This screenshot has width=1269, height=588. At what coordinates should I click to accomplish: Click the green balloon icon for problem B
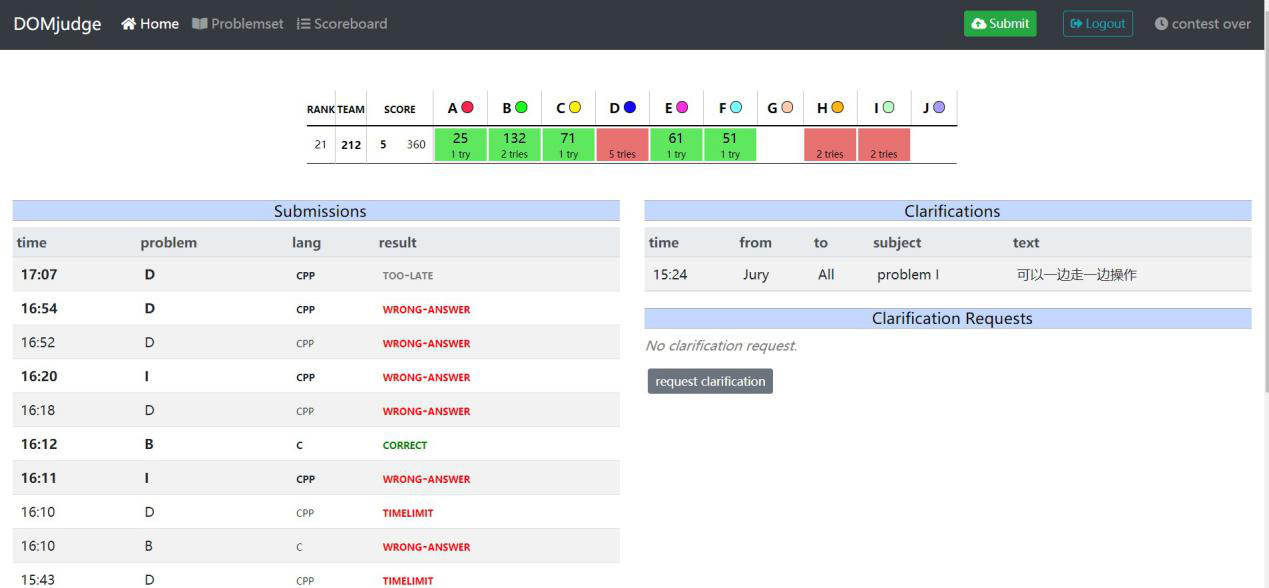[521, 108]
